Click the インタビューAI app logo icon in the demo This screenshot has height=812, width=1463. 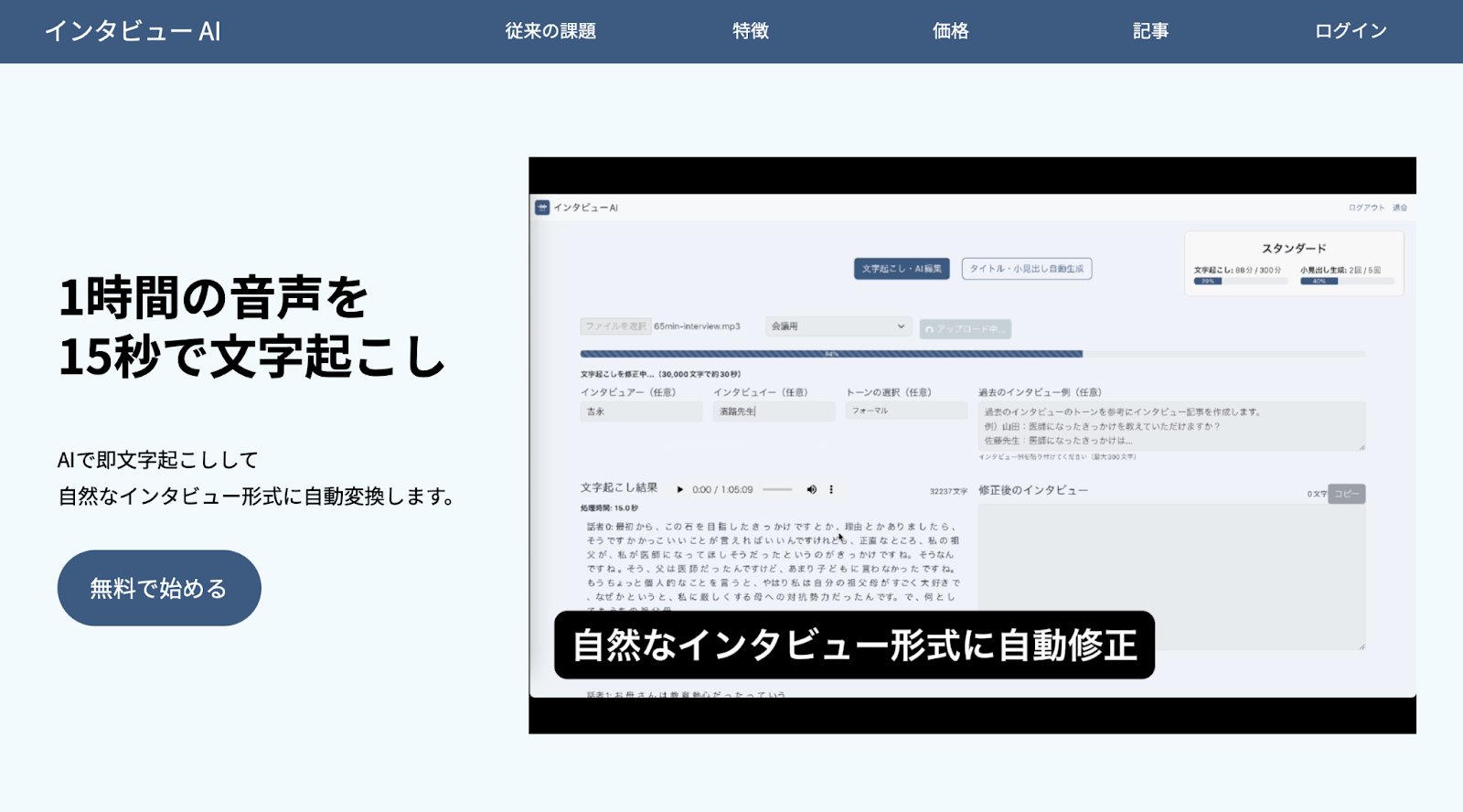coord(542,208)
